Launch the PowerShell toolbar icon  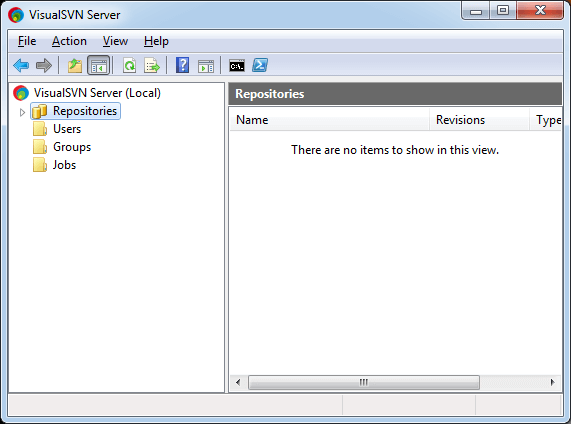[x=260, y=66]
